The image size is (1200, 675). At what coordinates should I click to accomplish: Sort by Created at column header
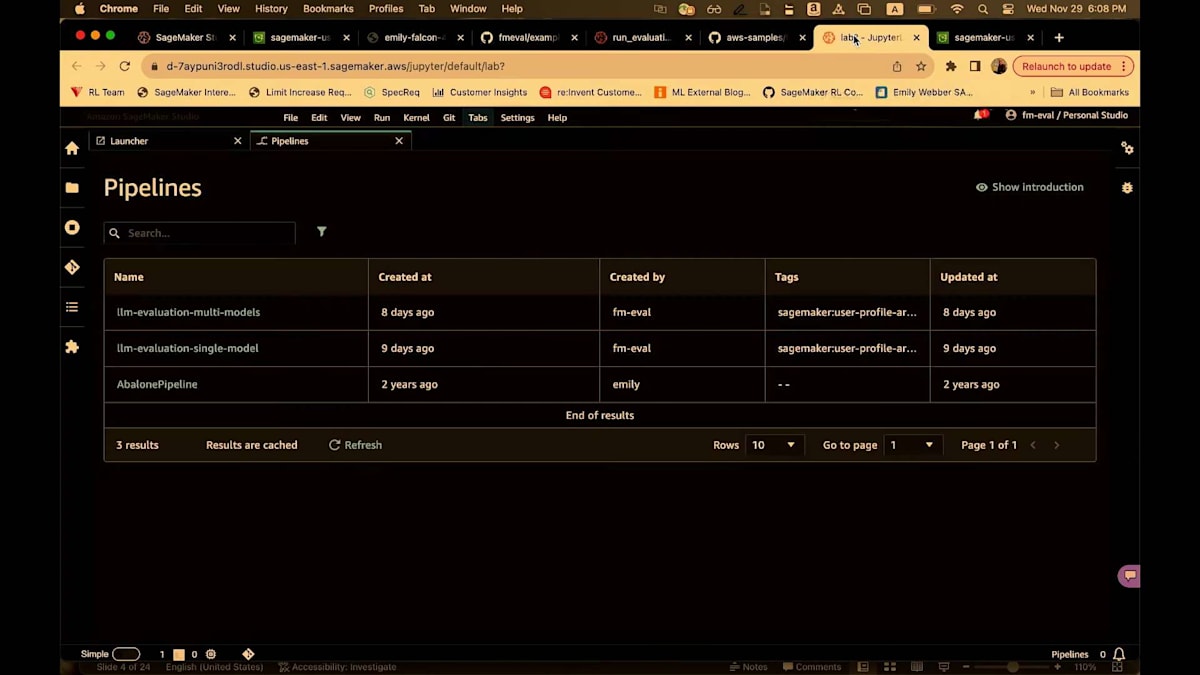coord(405,277)
